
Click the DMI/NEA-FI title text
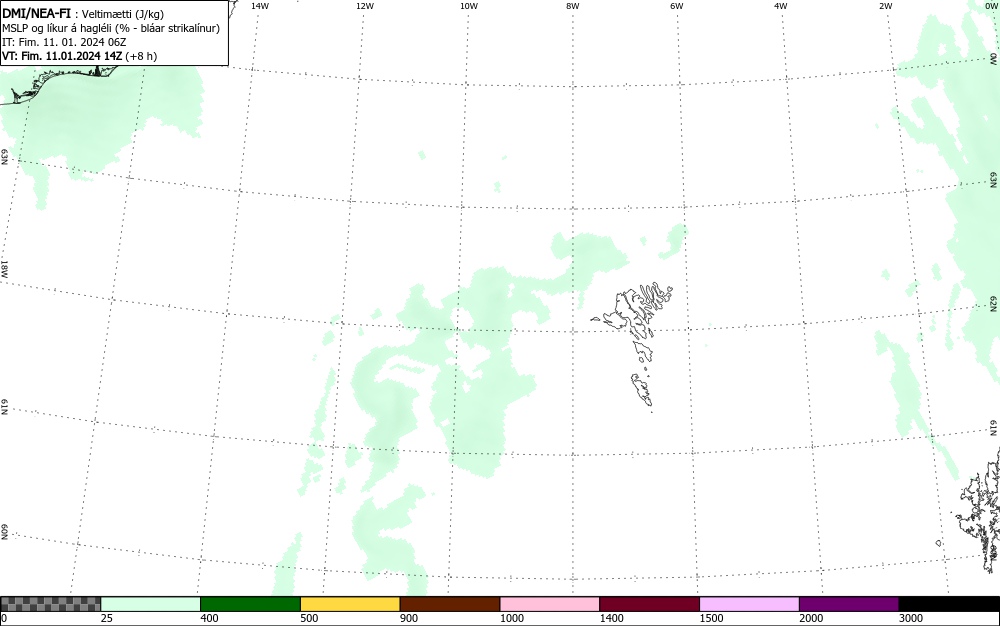36,13
